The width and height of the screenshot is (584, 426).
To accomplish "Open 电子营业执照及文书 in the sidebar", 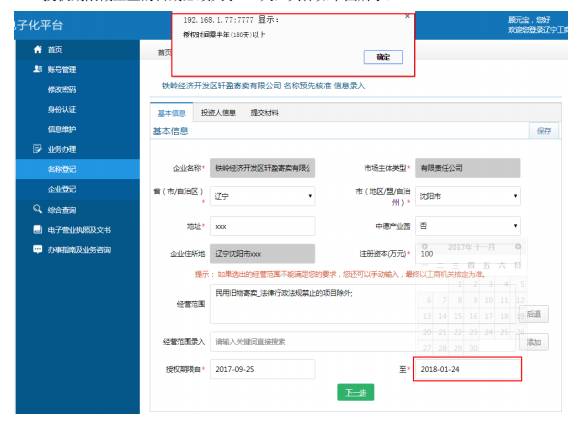I will [x=79, y=230].
